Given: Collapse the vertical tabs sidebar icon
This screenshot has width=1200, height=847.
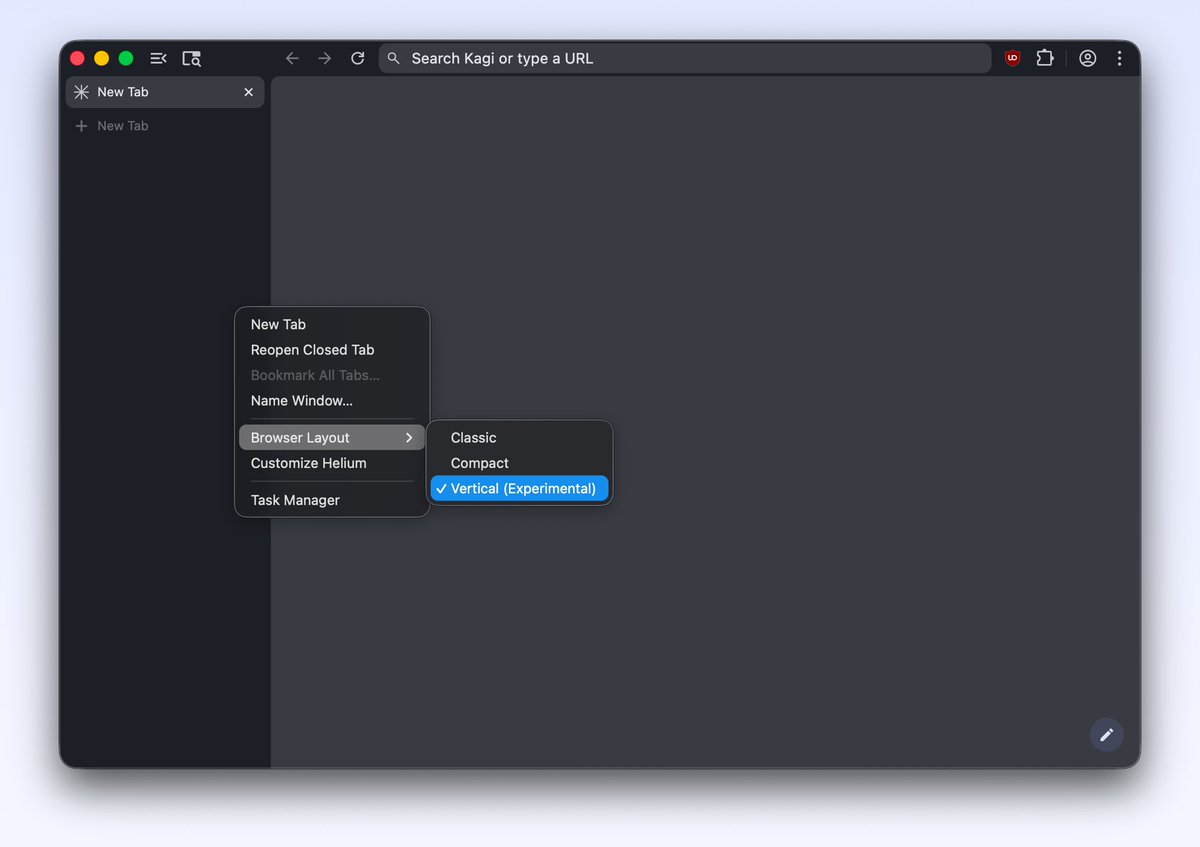Looking at the screenshot, I should point(158,58).
